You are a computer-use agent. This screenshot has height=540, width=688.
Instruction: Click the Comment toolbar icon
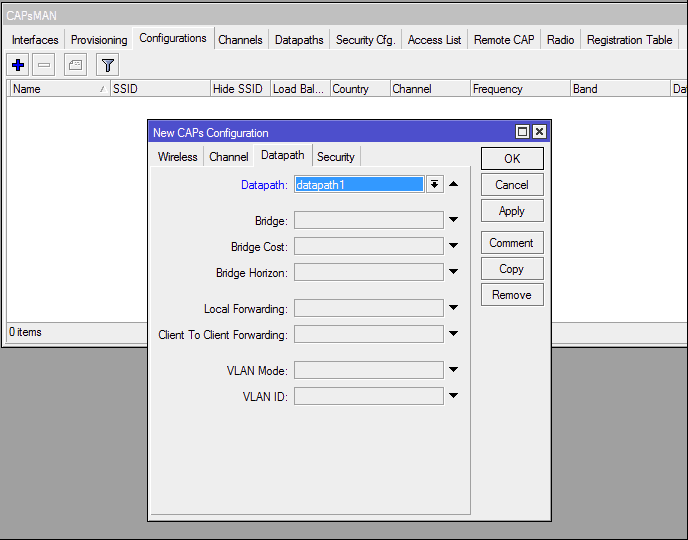click(x=75, y=65)
